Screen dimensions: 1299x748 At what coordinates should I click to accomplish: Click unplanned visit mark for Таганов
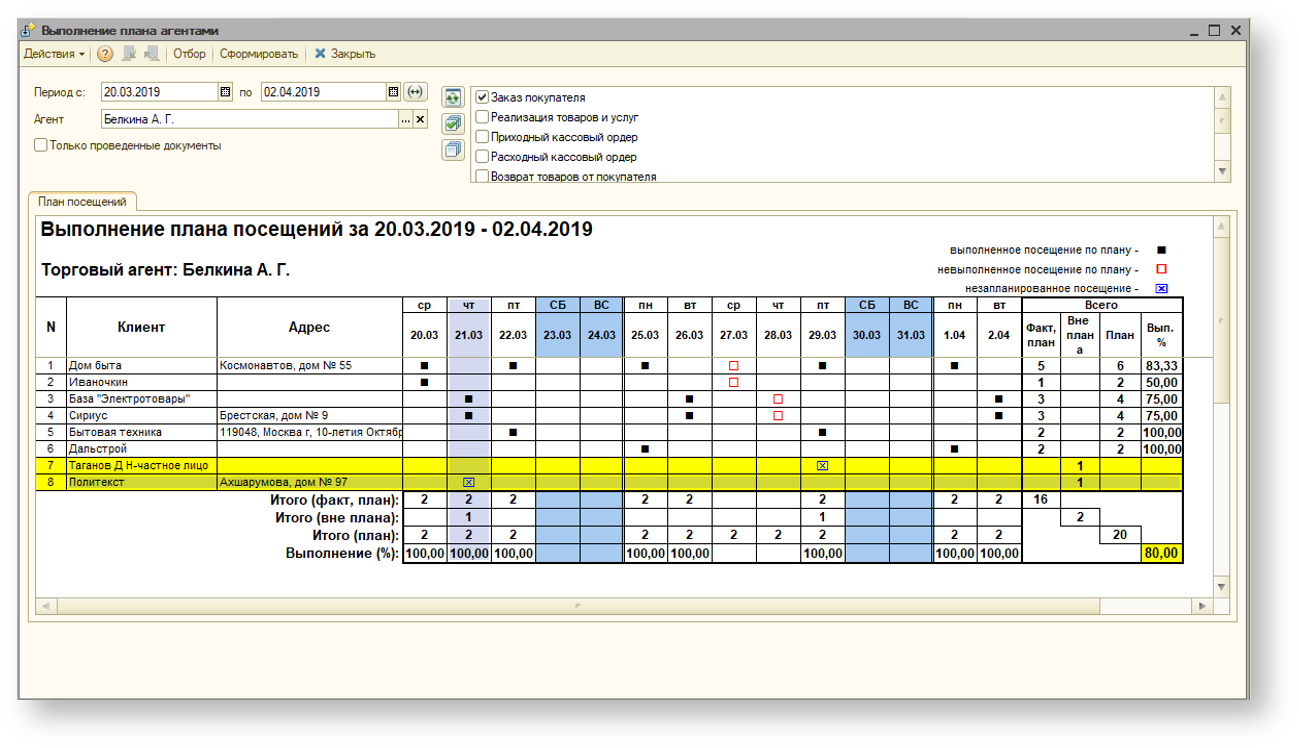coord(822,466)
